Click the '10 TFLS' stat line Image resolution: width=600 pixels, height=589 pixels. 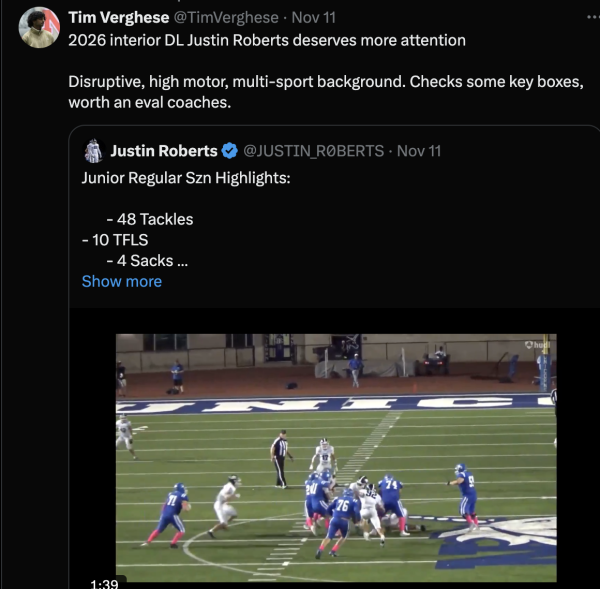point(115,240)
